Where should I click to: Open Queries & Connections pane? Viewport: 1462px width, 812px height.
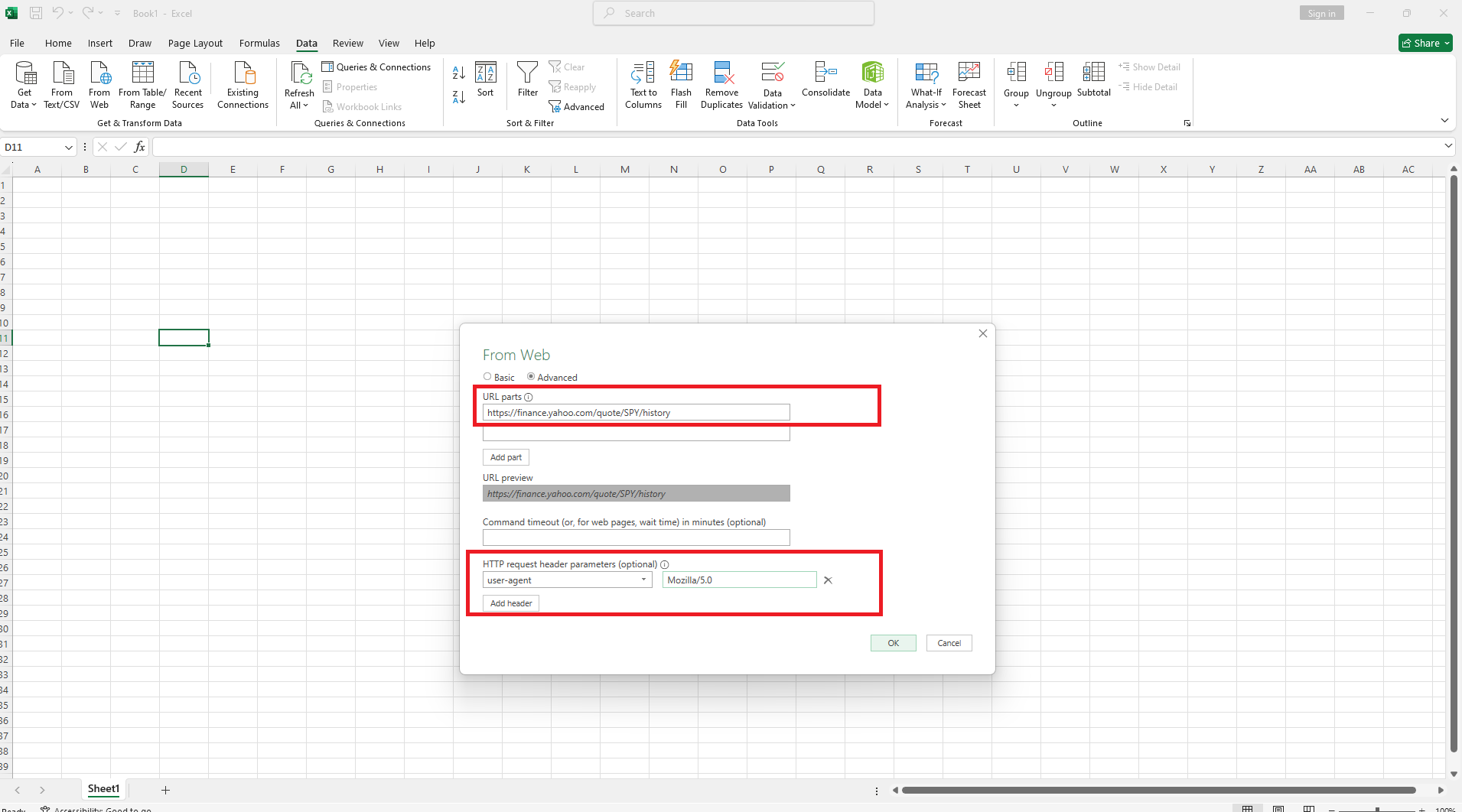pyautogui.click(x=376, y=67)
